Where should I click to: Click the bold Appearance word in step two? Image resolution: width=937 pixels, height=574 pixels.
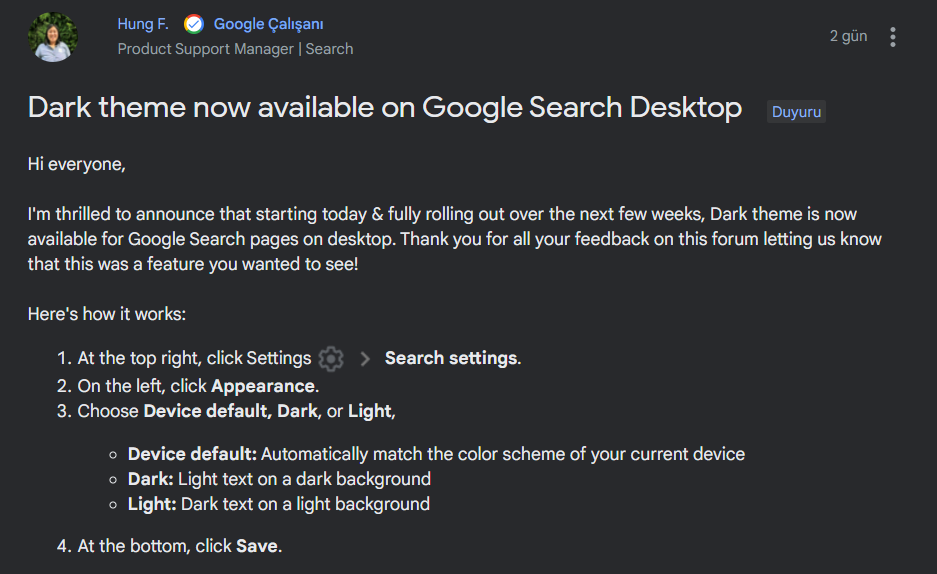pyautogui.click(x=263, y=386)
